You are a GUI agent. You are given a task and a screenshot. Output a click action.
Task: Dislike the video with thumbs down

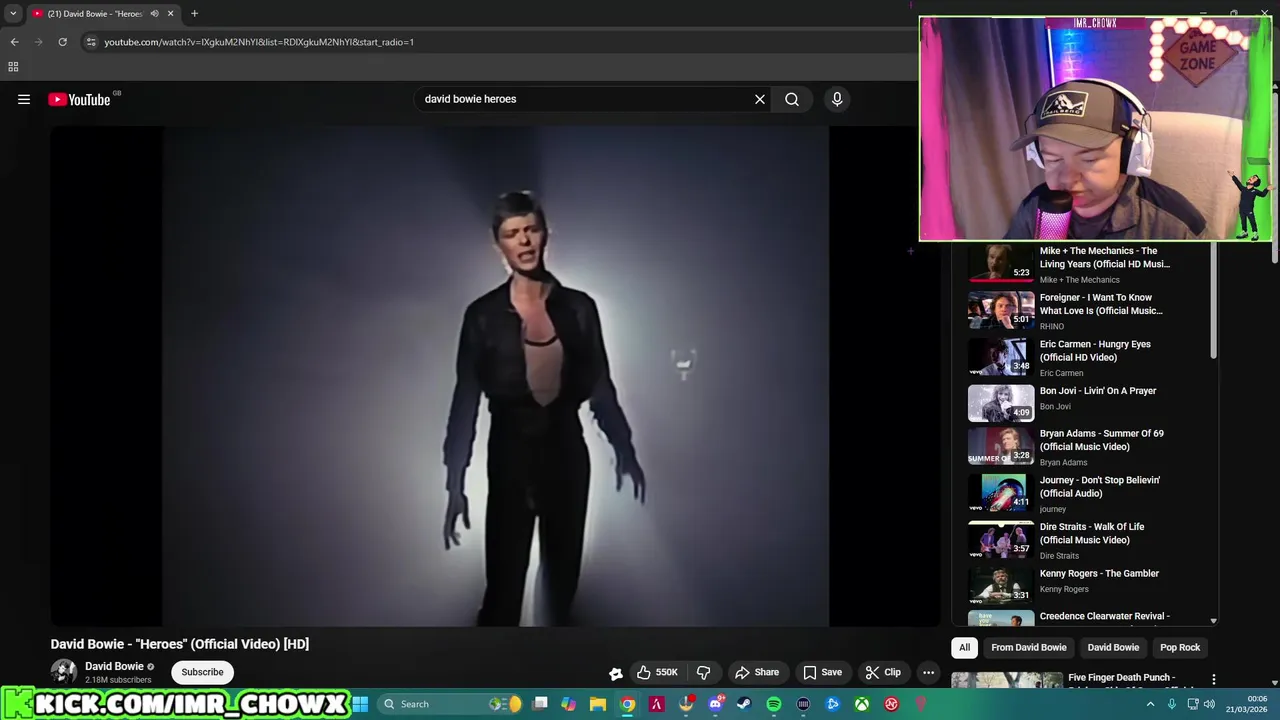tap(704, 672)
